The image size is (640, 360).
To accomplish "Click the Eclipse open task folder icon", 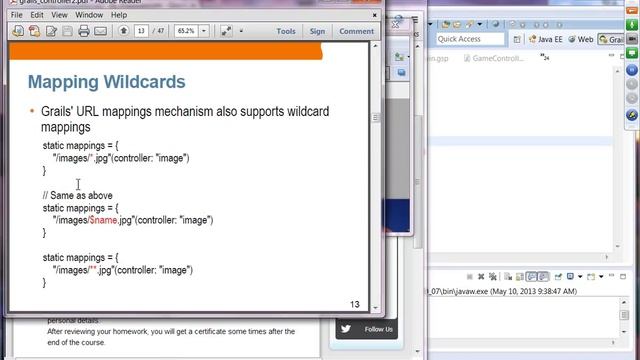I will click(457, 25).
